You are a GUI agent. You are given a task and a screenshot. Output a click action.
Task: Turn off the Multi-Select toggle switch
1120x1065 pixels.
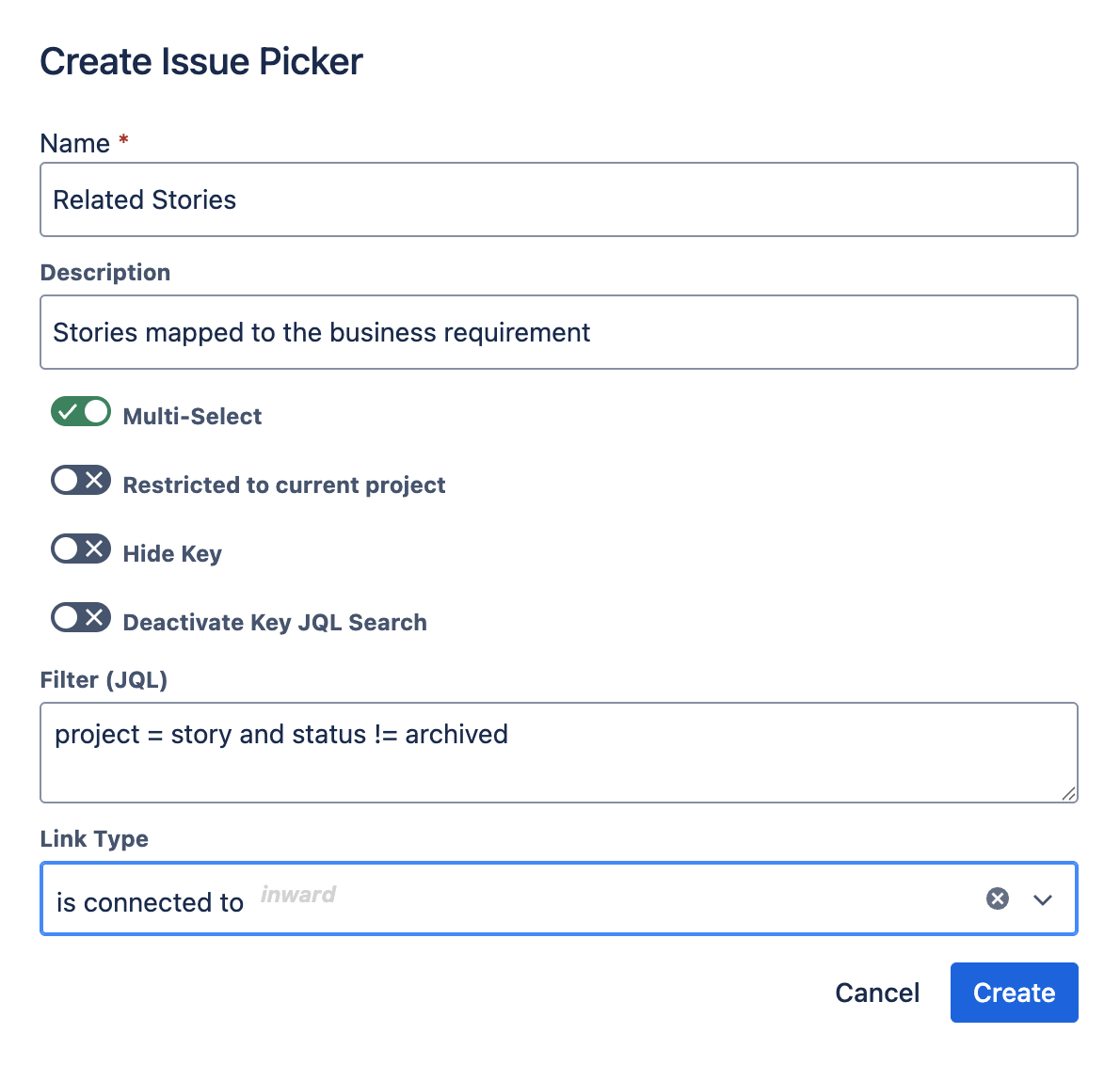coord(81,412)
